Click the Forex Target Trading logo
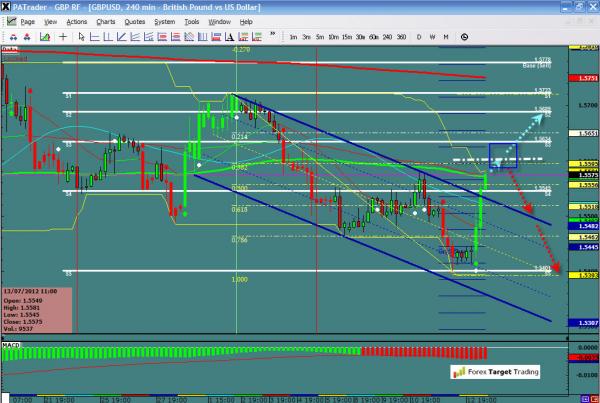600x403 pixels. coord(497,372)
